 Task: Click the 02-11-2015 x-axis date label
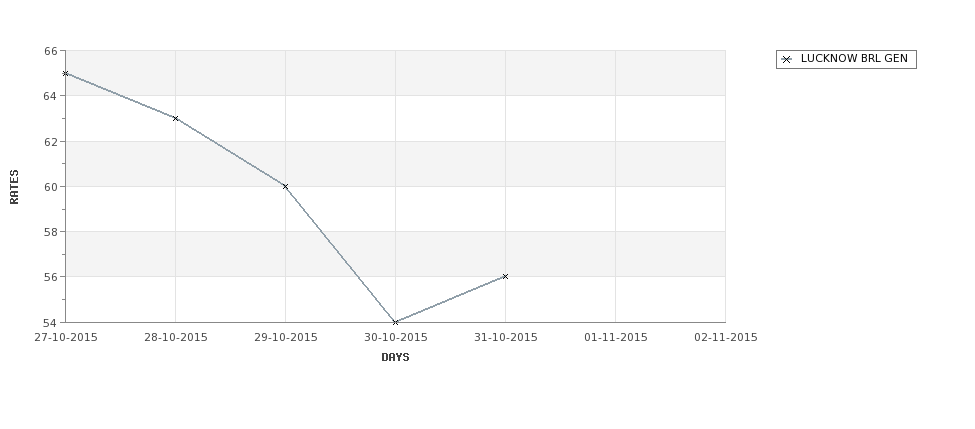pyautogui.click(x=726, y=338)
